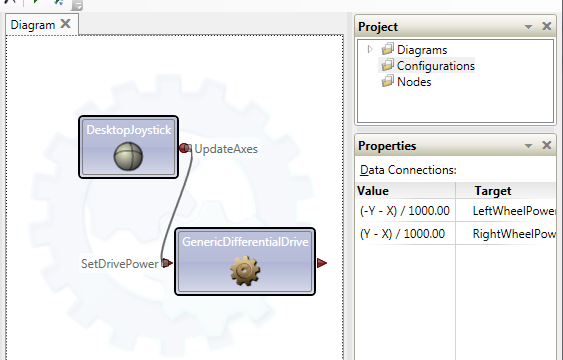Switch to the Diagram tab

[33, 25]
